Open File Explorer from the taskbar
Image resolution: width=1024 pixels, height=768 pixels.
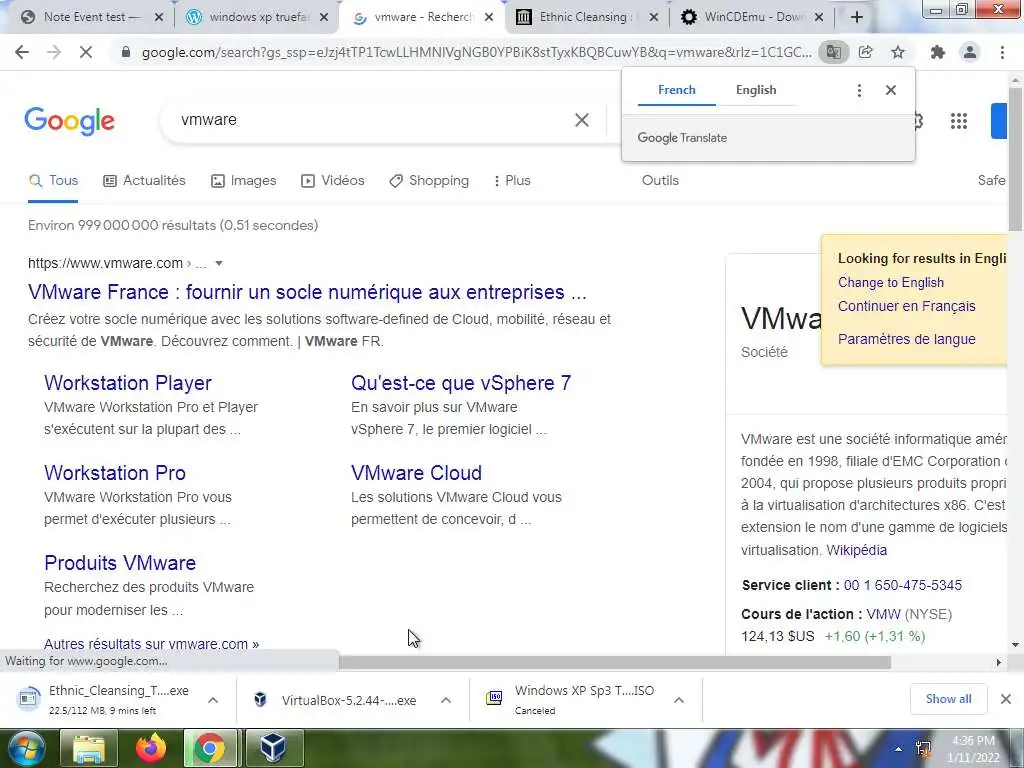[x=88, y=749]
